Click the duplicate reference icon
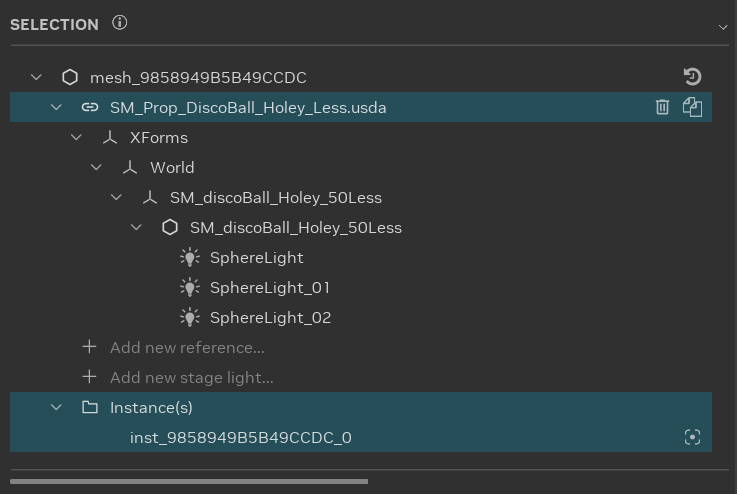 click(x=692, y=107)
